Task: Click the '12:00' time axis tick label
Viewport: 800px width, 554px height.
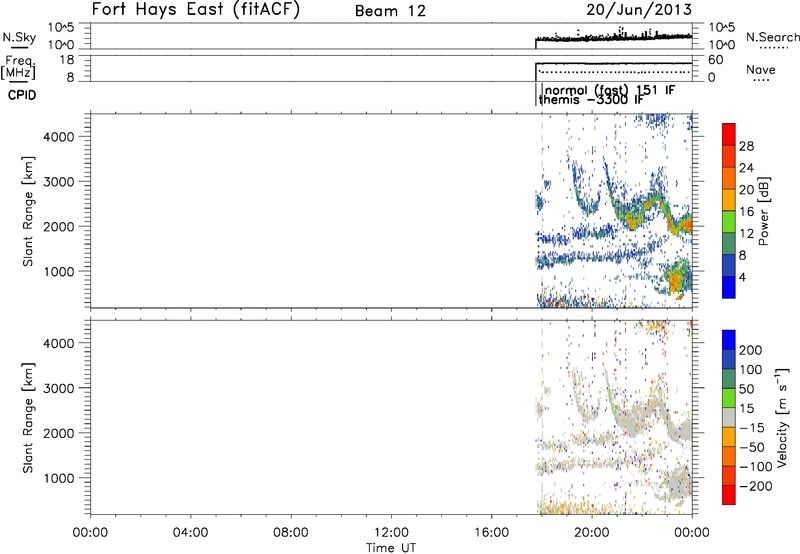Action: click(391, 533)
